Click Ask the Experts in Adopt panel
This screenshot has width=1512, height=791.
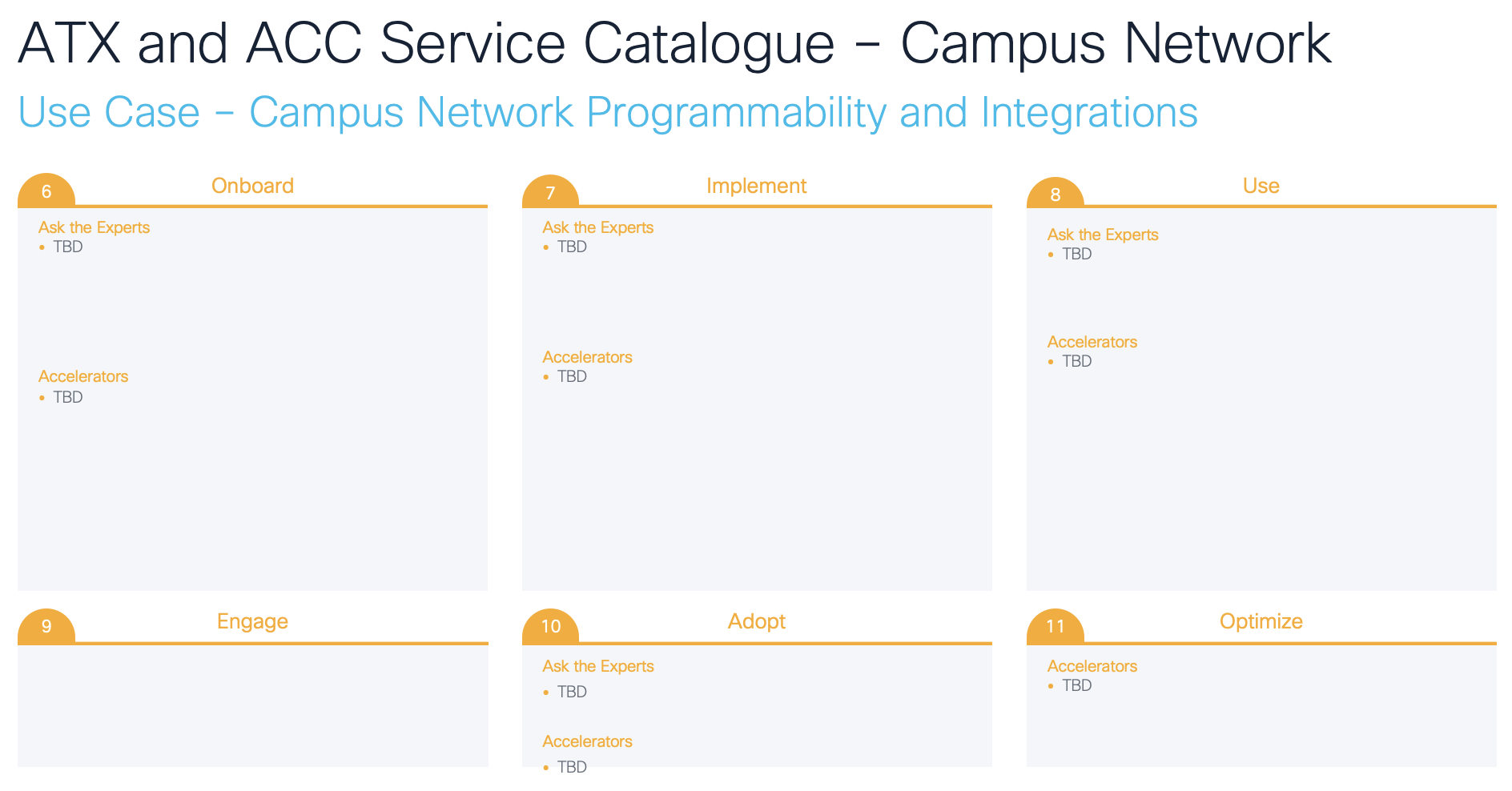pos(597,666)
